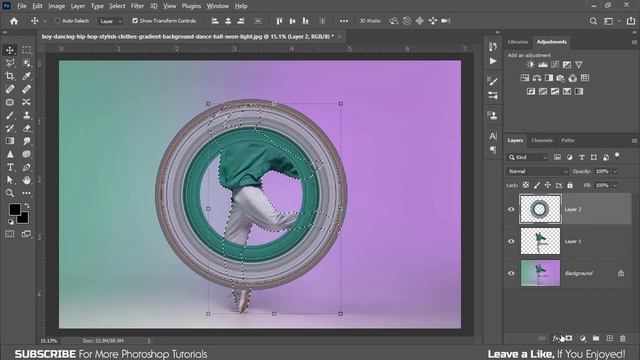
Task: Select the Horizontal Type tool
Action: tap(10, 167)
